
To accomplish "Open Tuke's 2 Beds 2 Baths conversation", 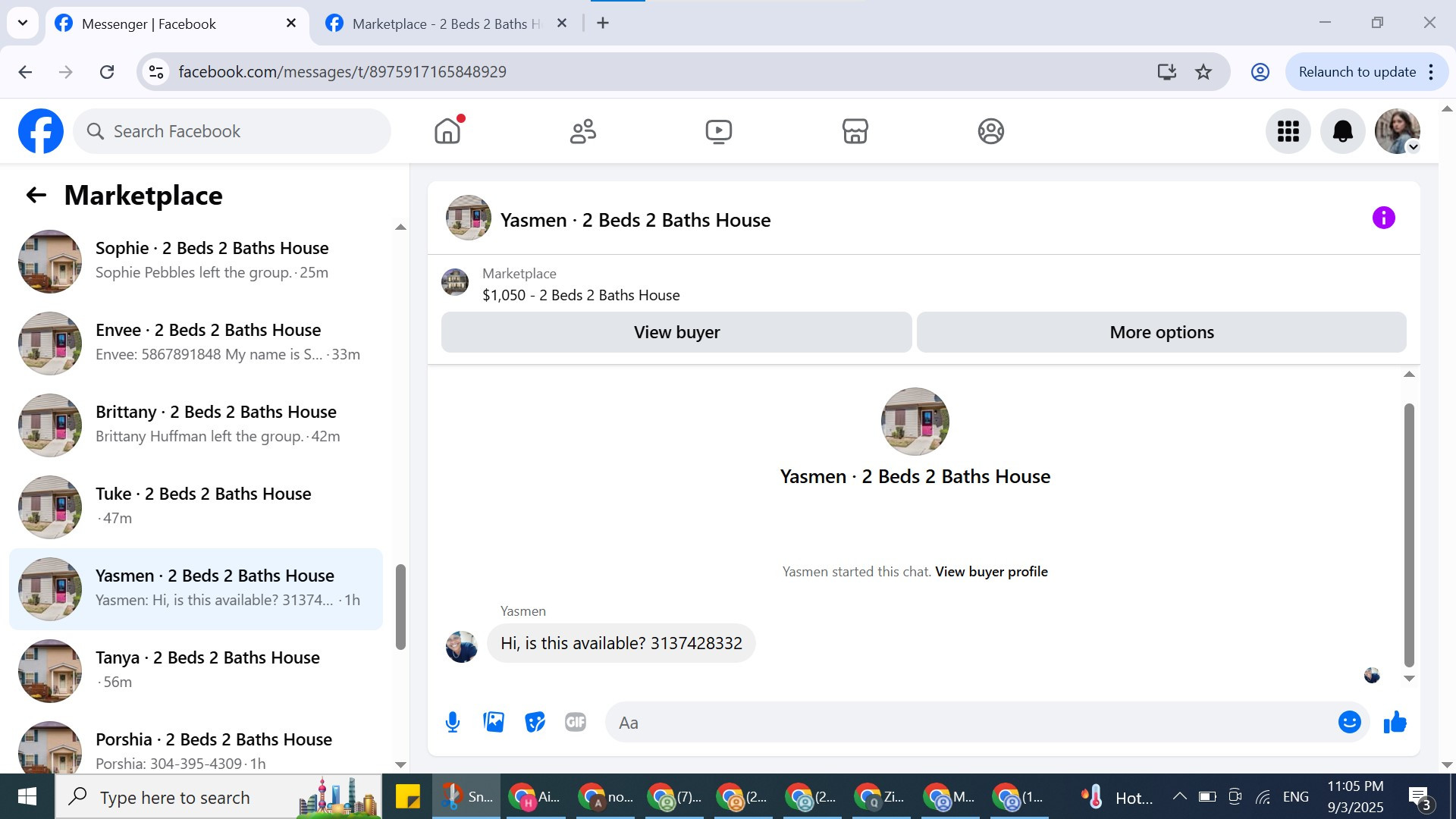I will point(196,507).
